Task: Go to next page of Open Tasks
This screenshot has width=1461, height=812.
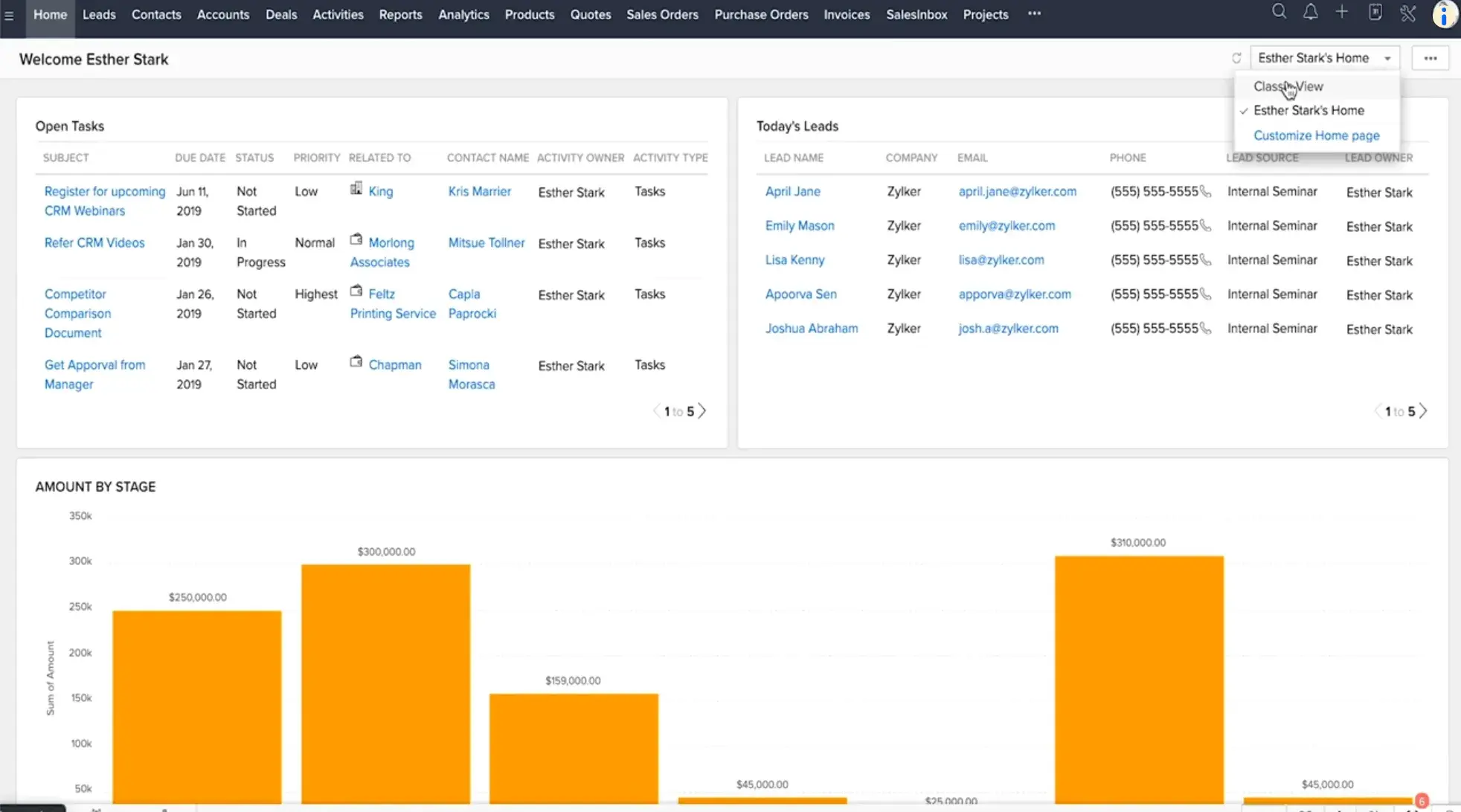Action: tap(701, 411)
